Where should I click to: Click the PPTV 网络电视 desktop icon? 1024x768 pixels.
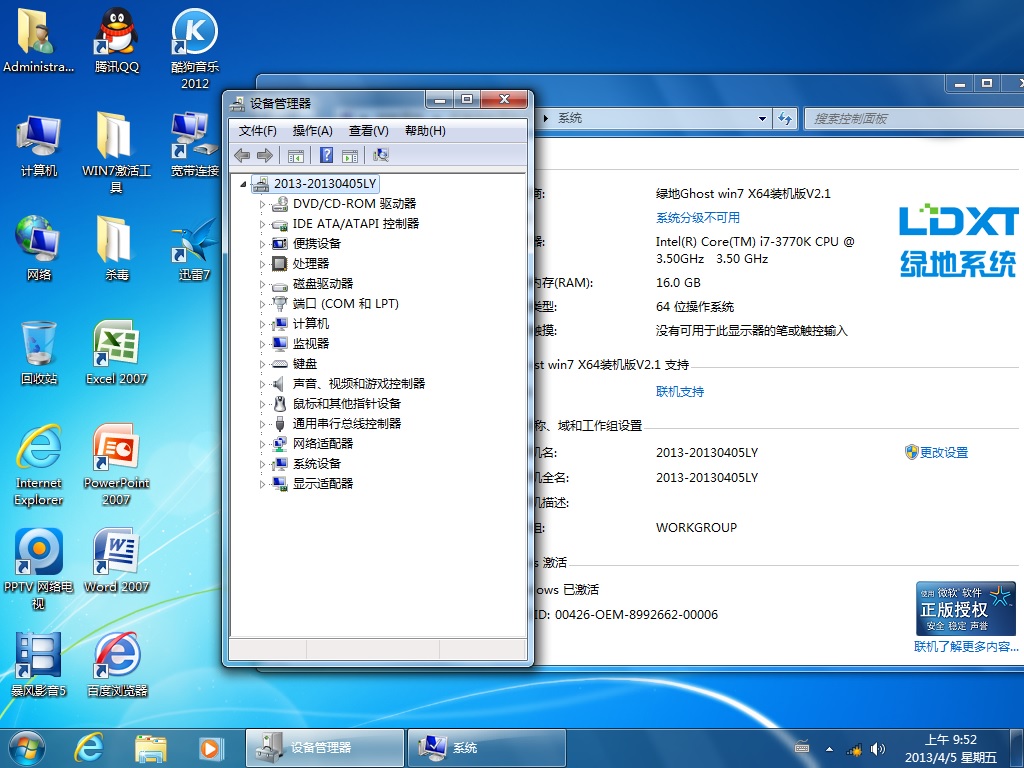39,568
